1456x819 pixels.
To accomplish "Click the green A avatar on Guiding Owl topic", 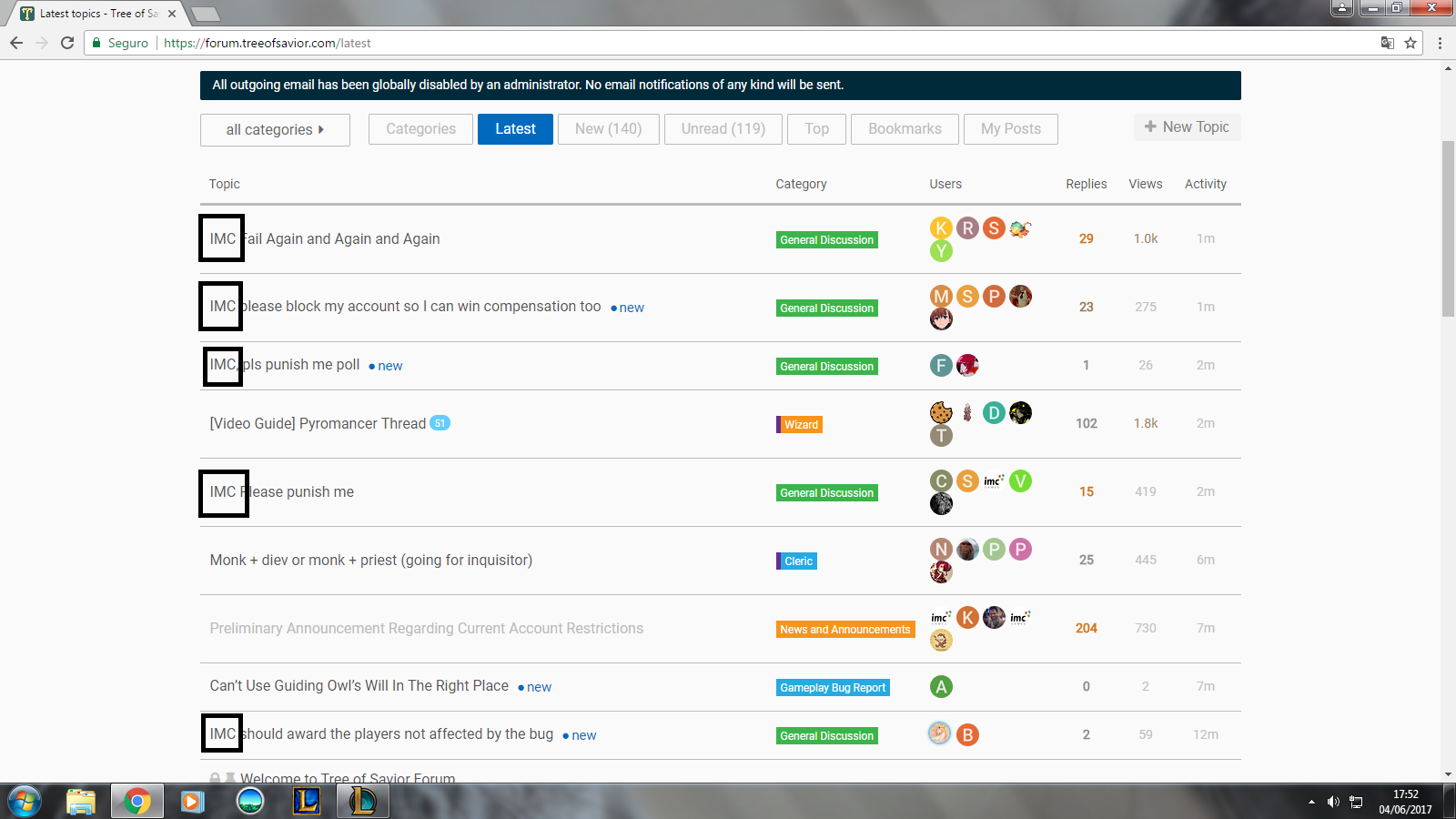I will 941,687.
